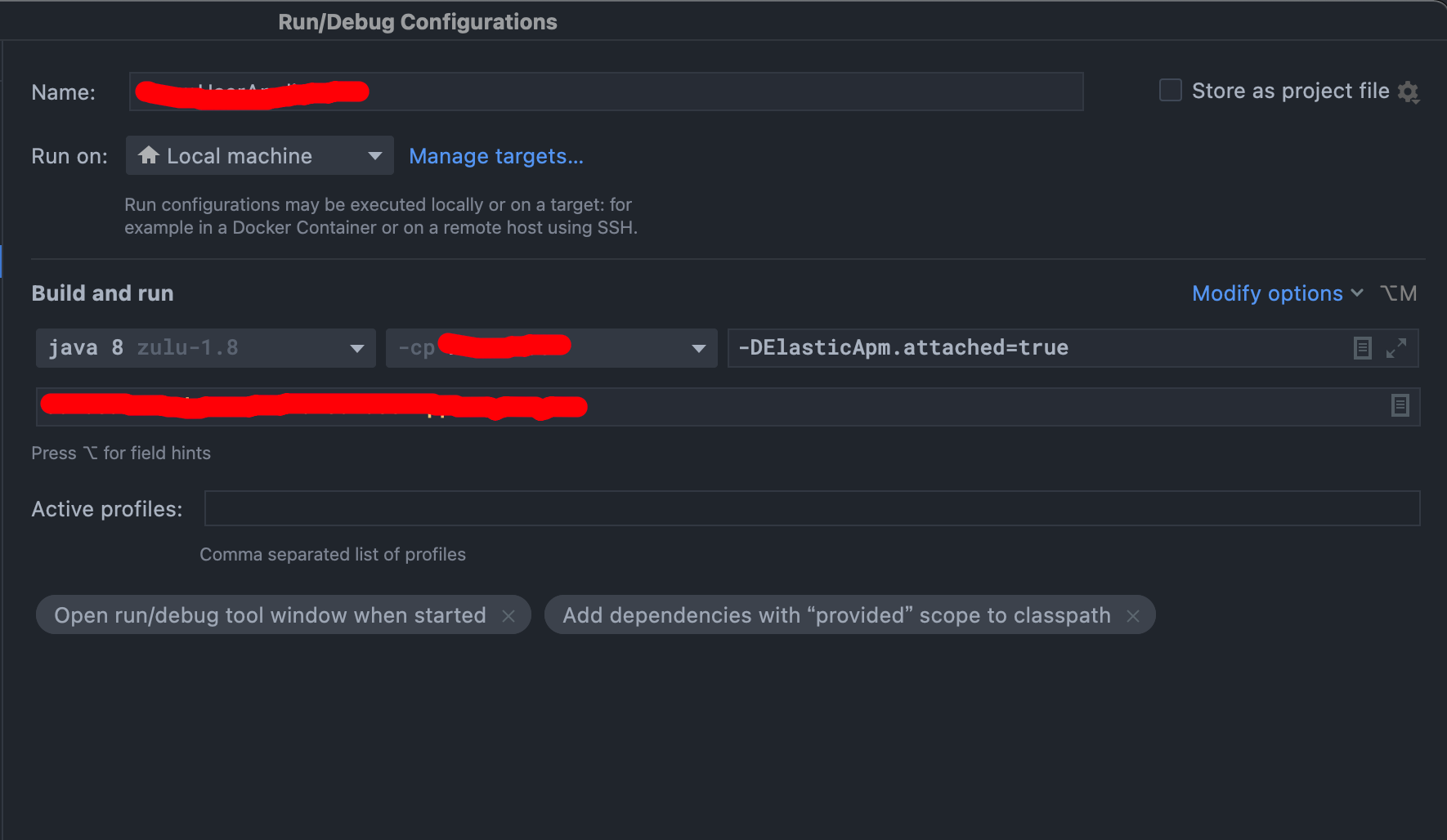Enable Store as project file
Screen dimensions: 1447x840
coord(1169,90)
